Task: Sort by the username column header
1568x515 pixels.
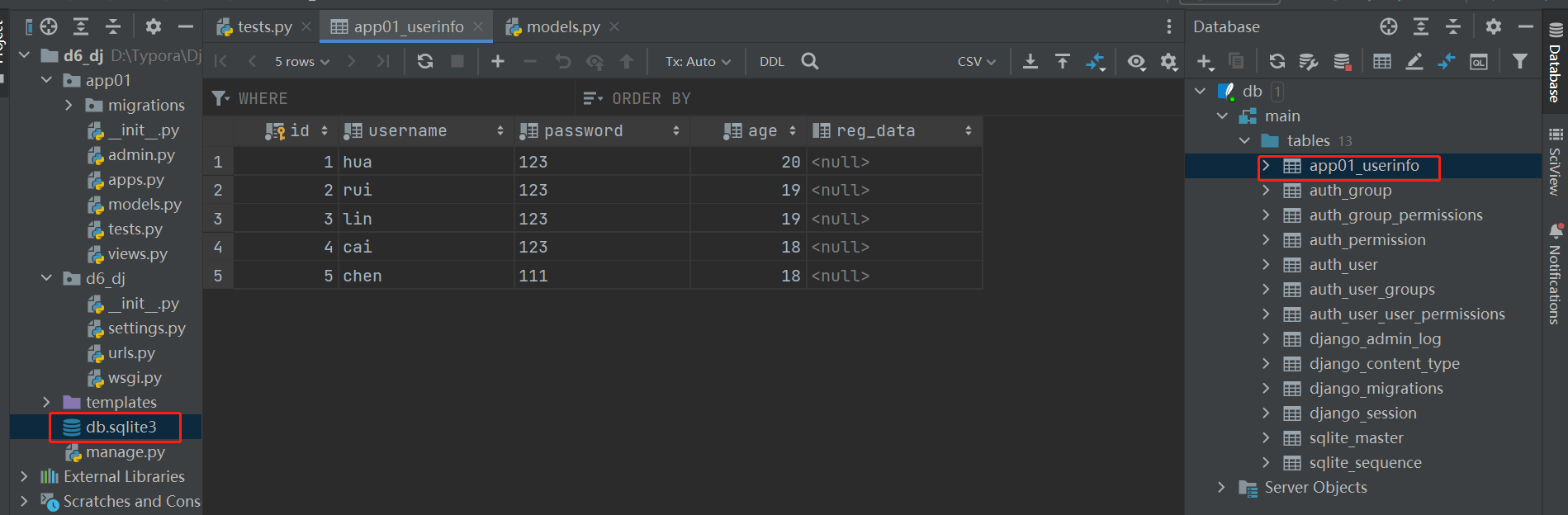Action: pos(407,130)
